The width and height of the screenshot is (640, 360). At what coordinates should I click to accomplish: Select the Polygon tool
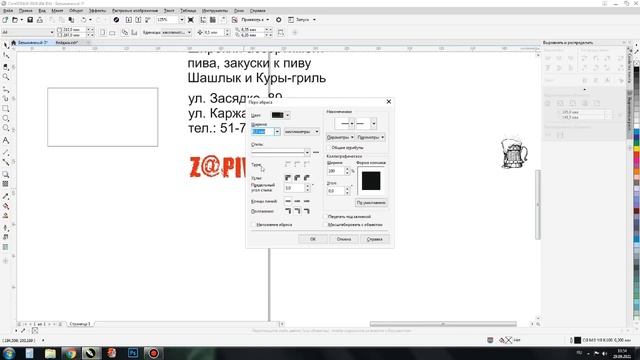tap(6, 128)
